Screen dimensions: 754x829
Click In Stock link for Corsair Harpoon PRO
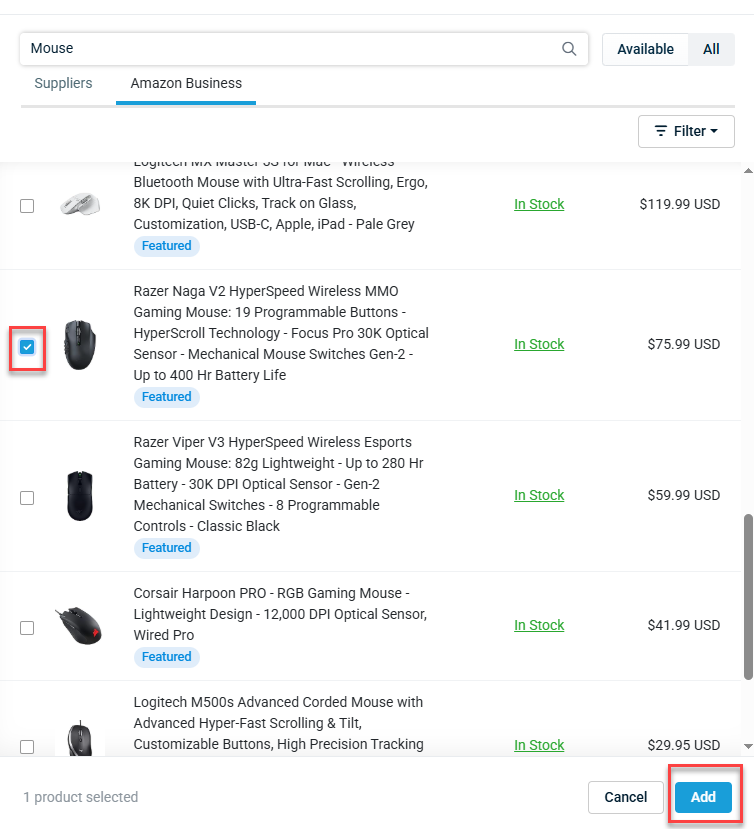pyautogui.click(x=539, y=625)
